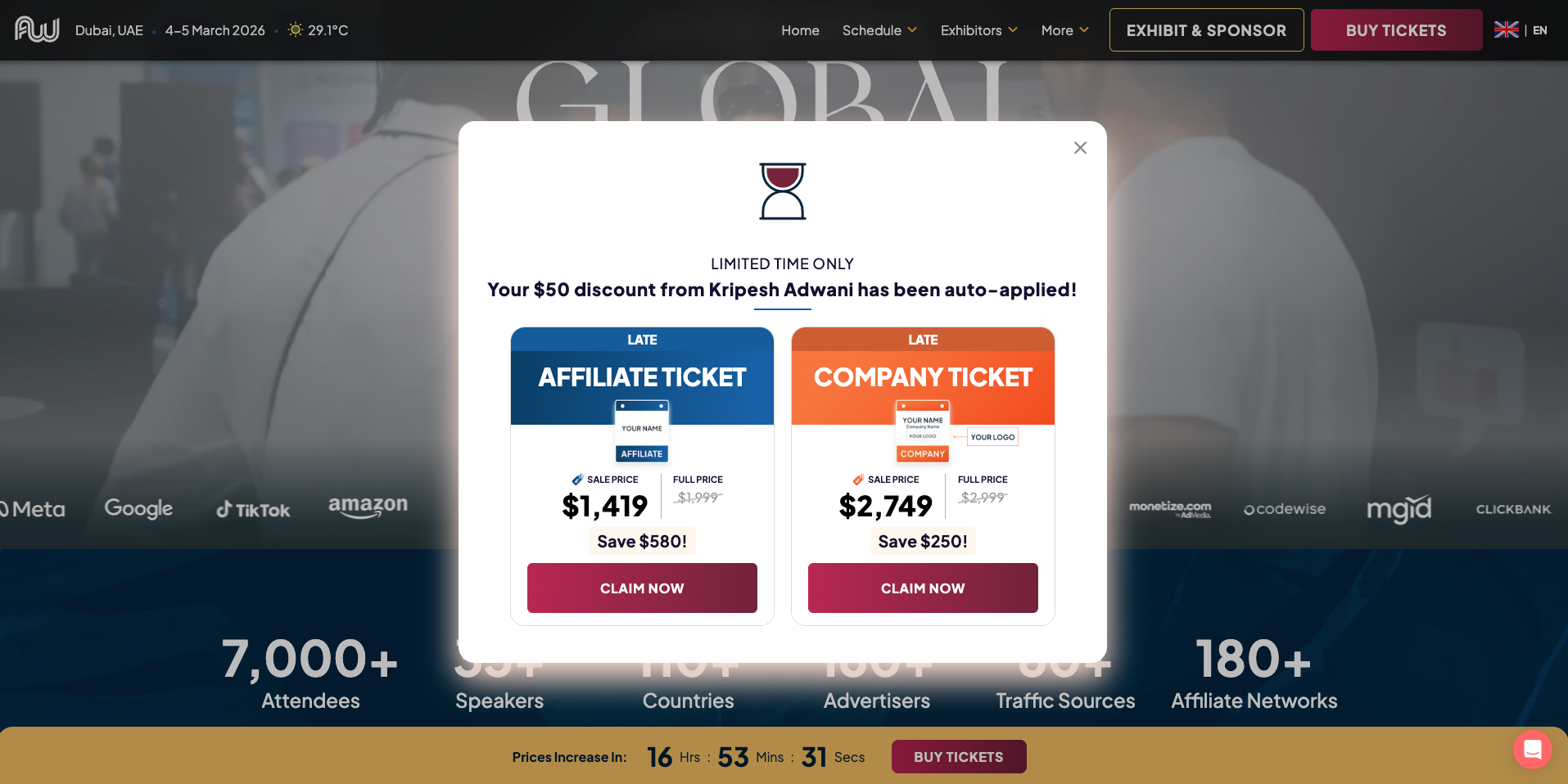
Task: Click the Exhibit & Sponsor button
Action: tap(1206, 30)
